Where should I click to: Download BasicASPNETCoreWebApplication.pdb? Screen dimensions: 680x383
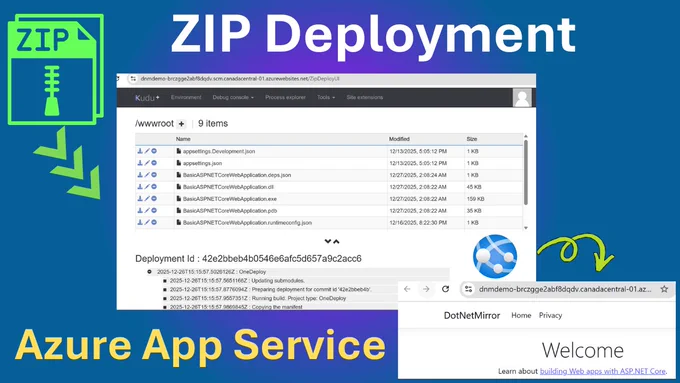pyautogui.click(x=140, y=210)
